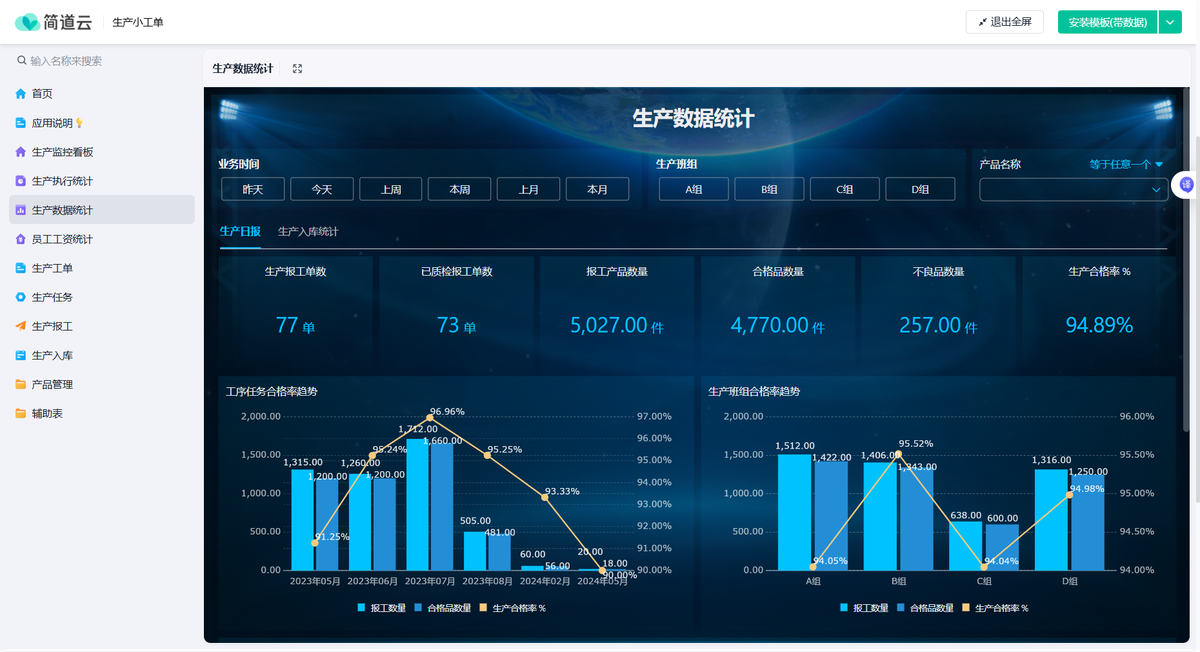
Task: Open 生产报工 in the sidebar
Action: 102,326
